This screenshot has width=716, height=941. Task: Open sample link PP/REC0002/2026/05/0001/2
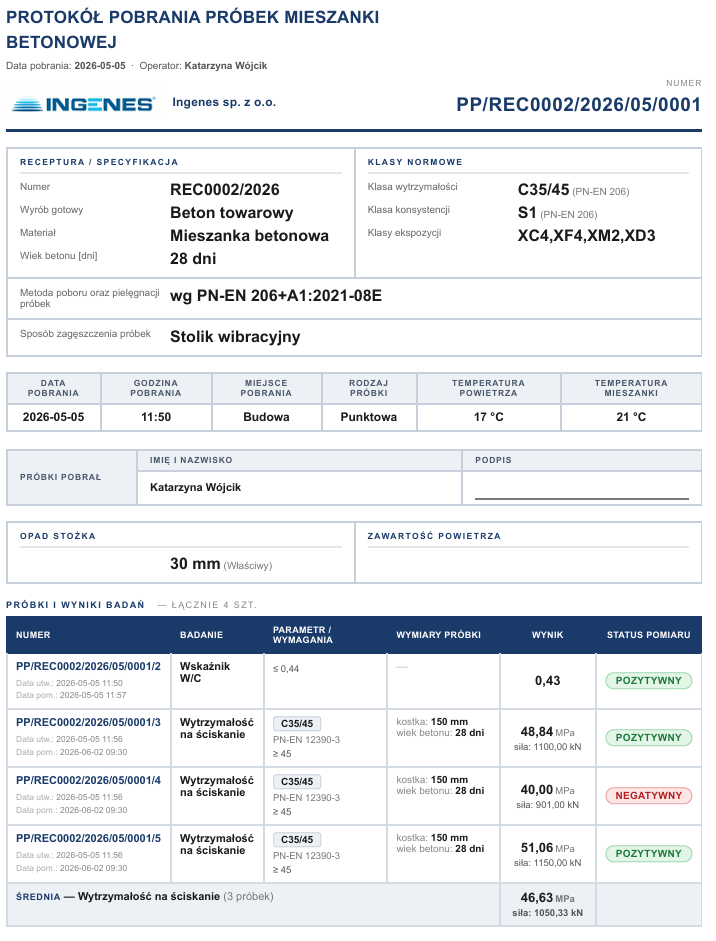(88, 666)
